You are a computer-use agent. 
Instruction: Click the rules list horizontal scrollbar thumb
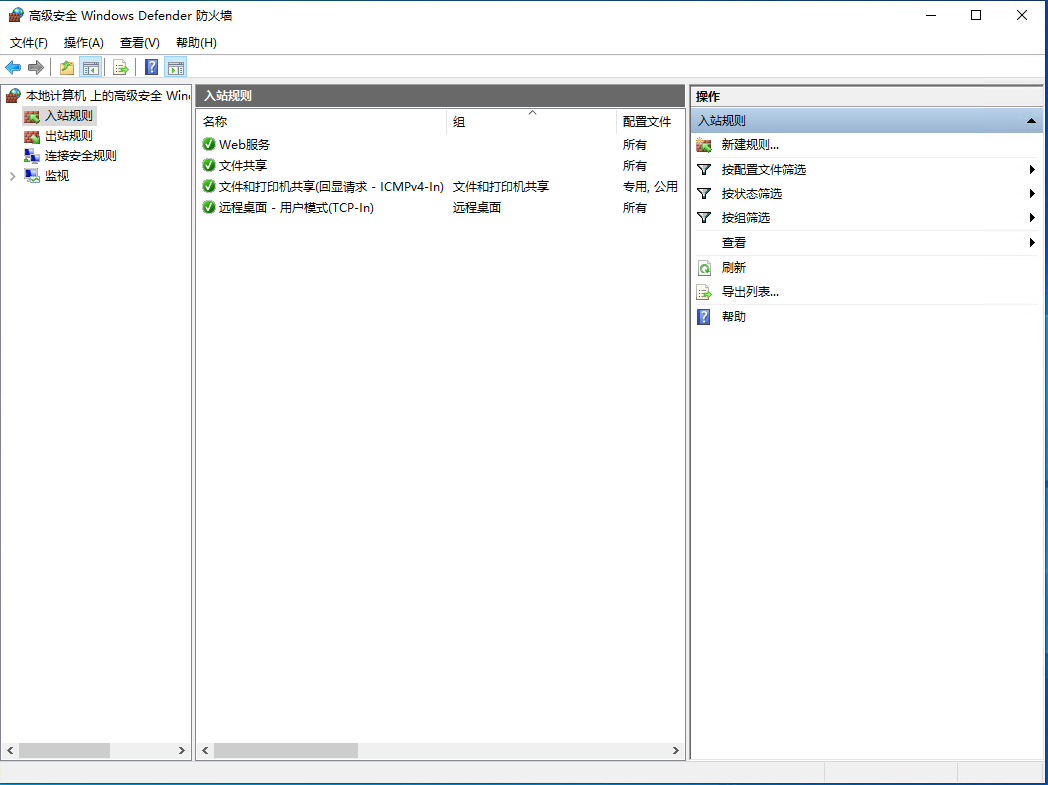pos(285,750)
